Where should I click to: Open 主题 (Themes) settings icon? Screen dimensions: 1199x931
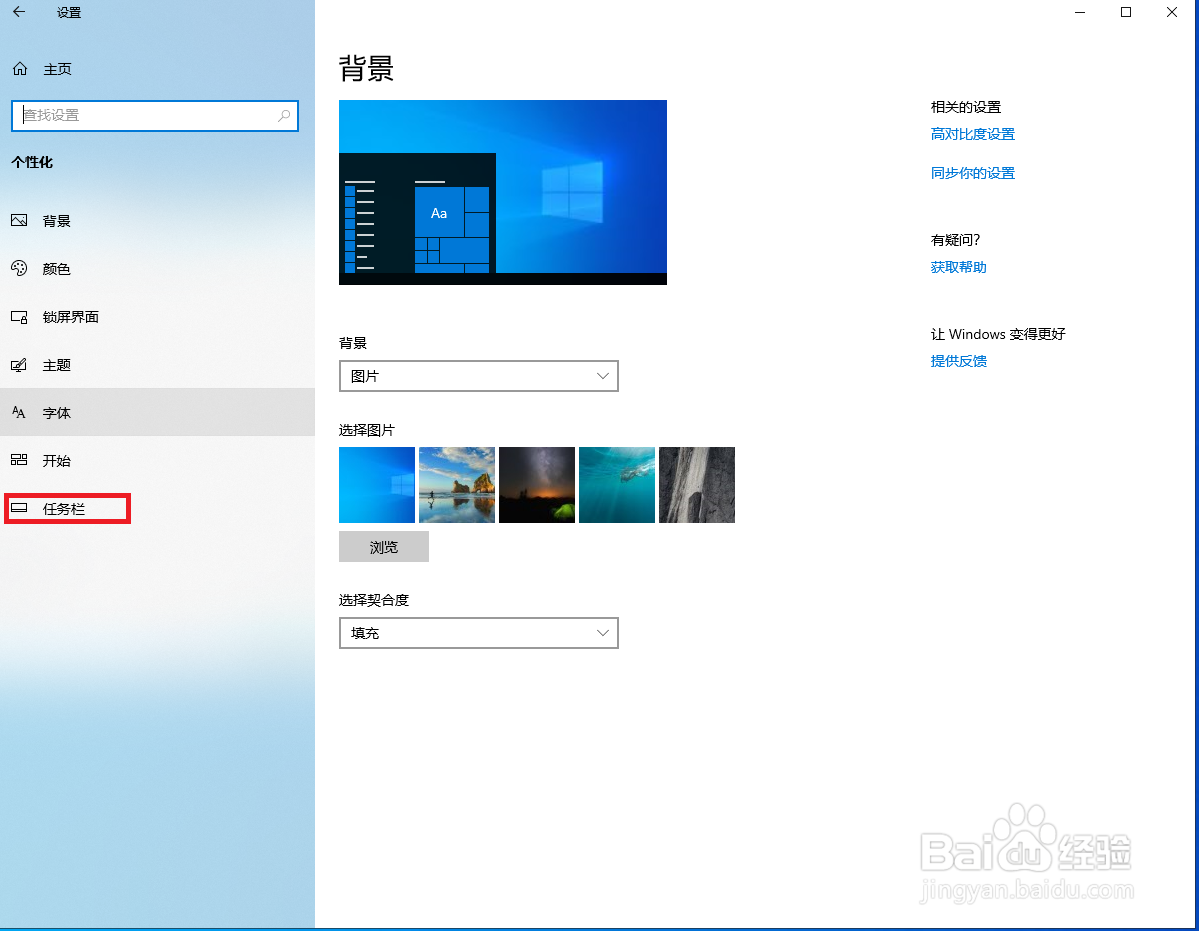[19, 365]
